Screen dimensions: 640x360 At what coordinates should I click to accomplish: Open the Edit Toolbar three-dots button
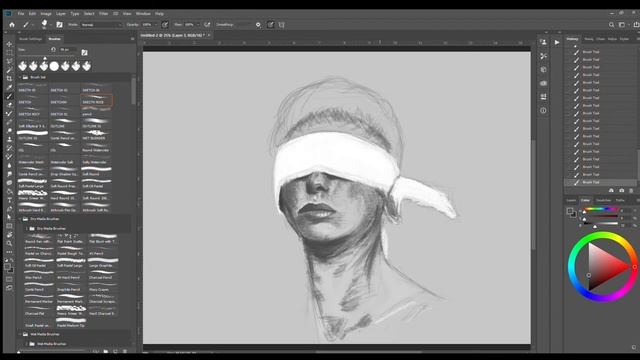pos(9,252)
